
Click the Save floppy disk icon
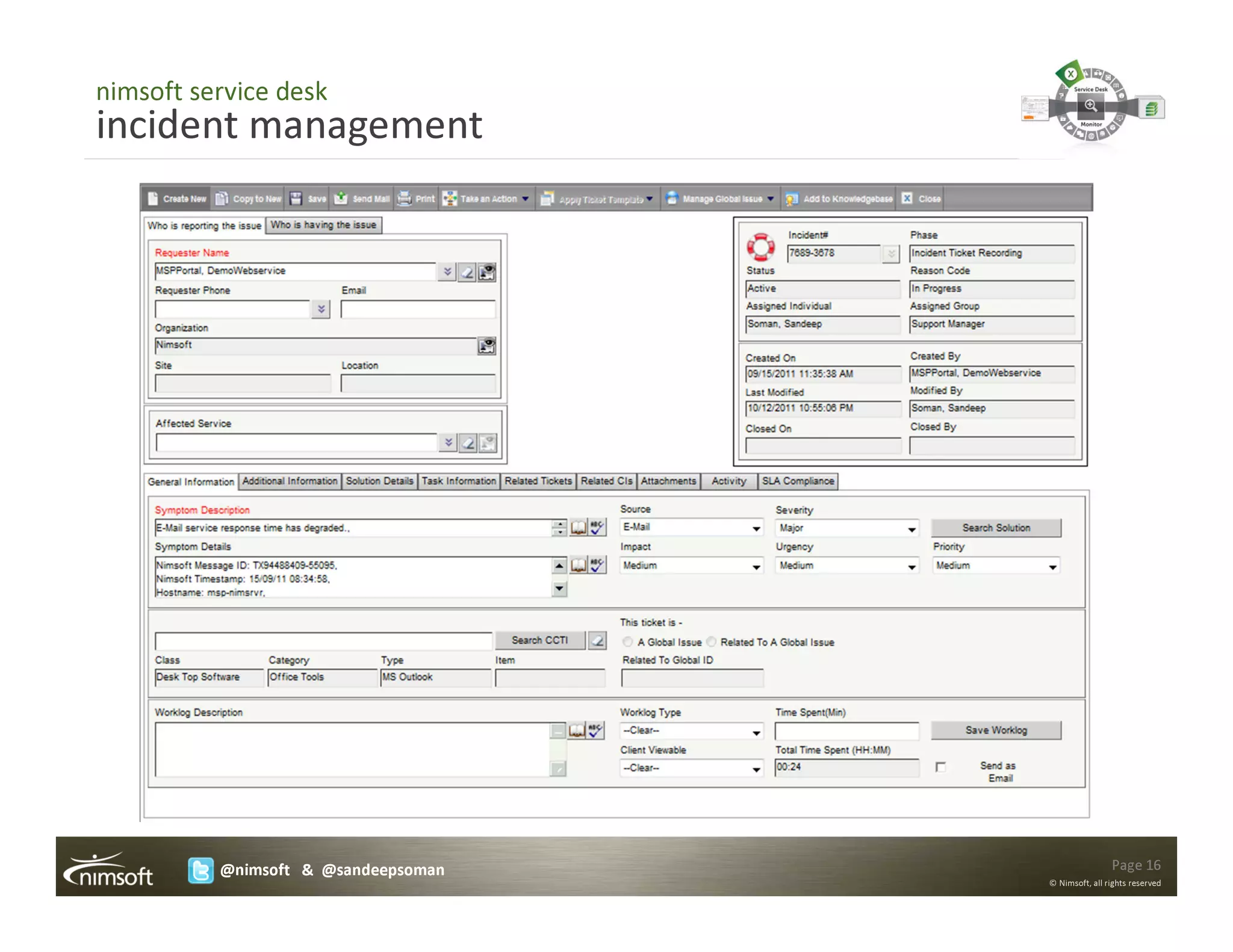pyautogui.click(x=296, y=199)
